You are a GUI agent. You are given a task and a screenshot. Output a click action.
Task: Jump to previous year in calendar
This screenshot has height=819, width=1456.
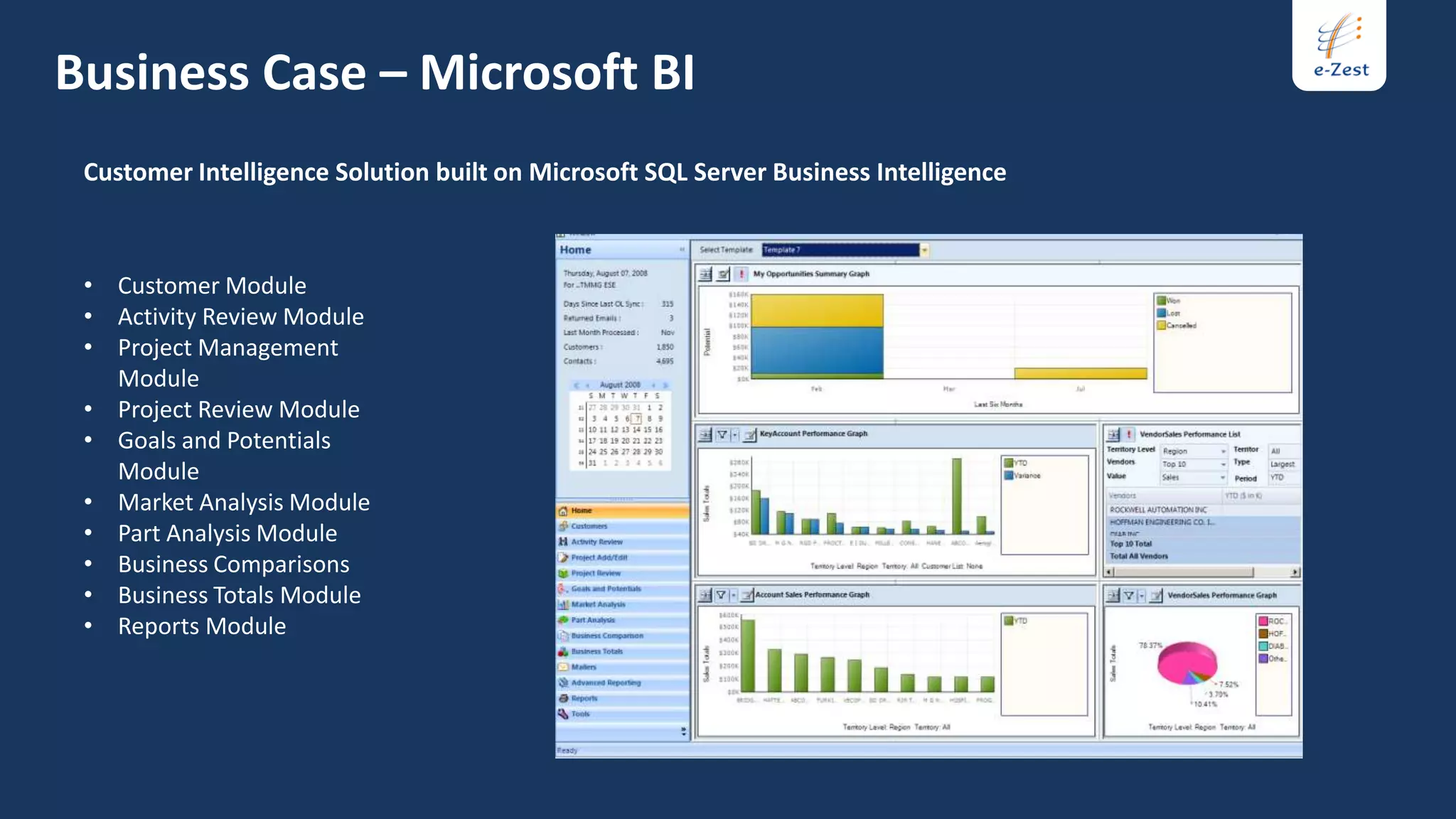577,385
